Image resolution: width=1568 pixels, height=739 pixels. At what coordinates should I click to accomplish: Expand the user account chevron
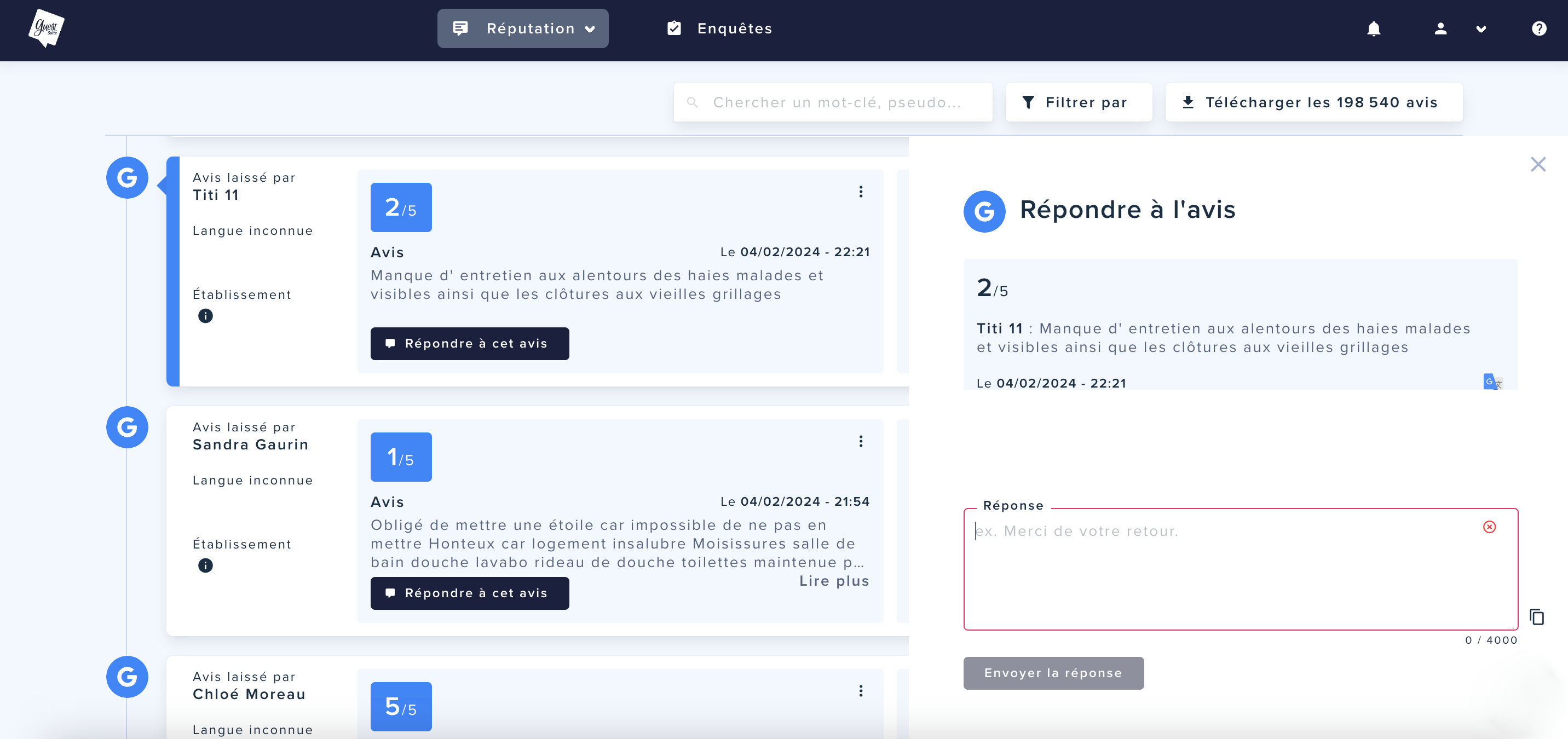click(x=1481, y=28)
